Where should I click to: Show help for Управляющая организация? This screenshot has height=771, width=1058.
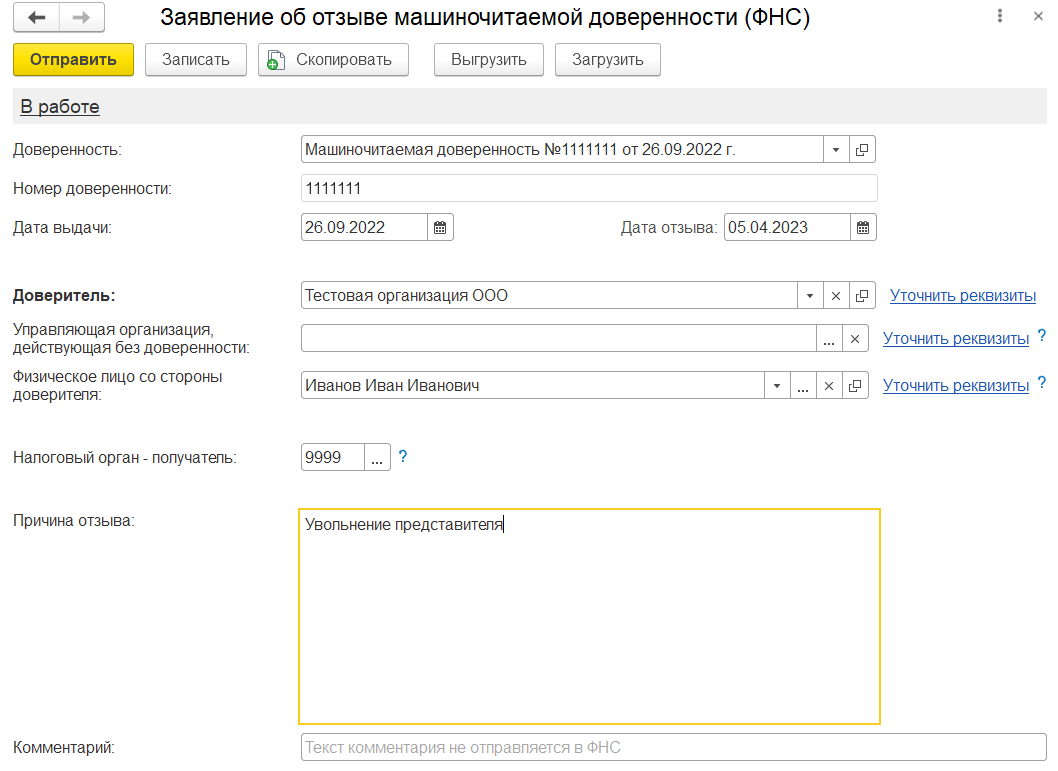click(1042, 335)
